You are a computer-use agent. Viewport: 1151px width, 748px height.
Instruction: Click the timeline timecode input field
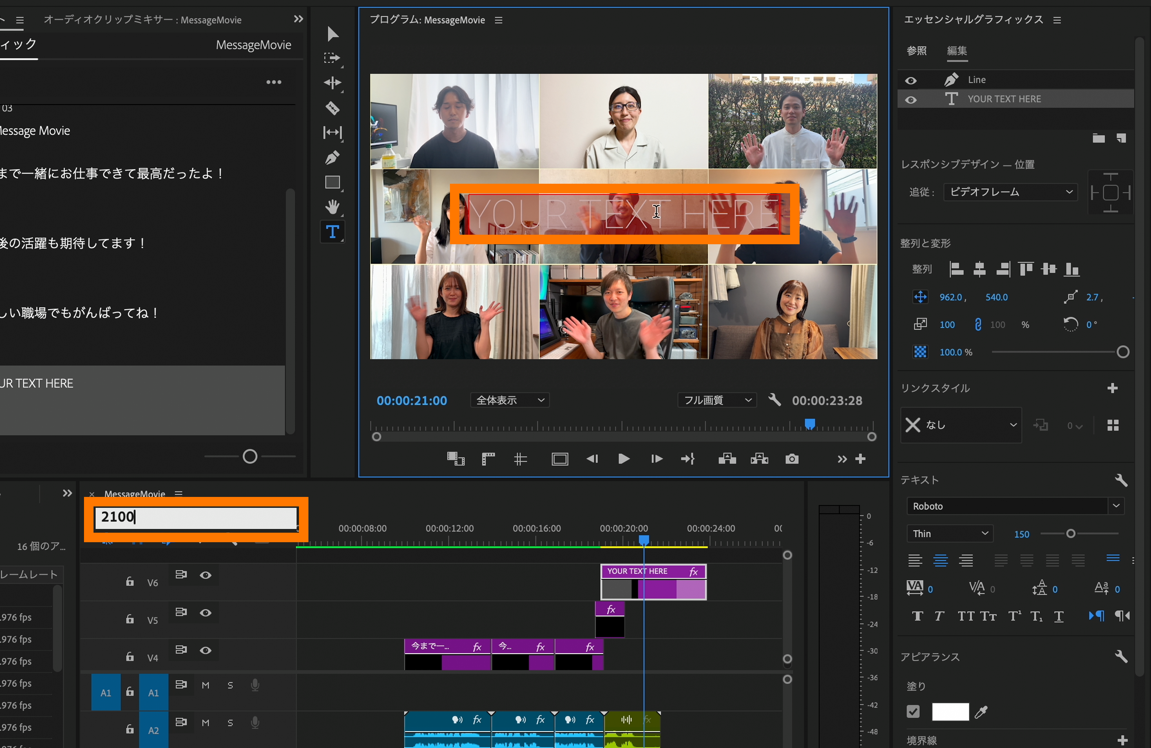click(196, 517)
